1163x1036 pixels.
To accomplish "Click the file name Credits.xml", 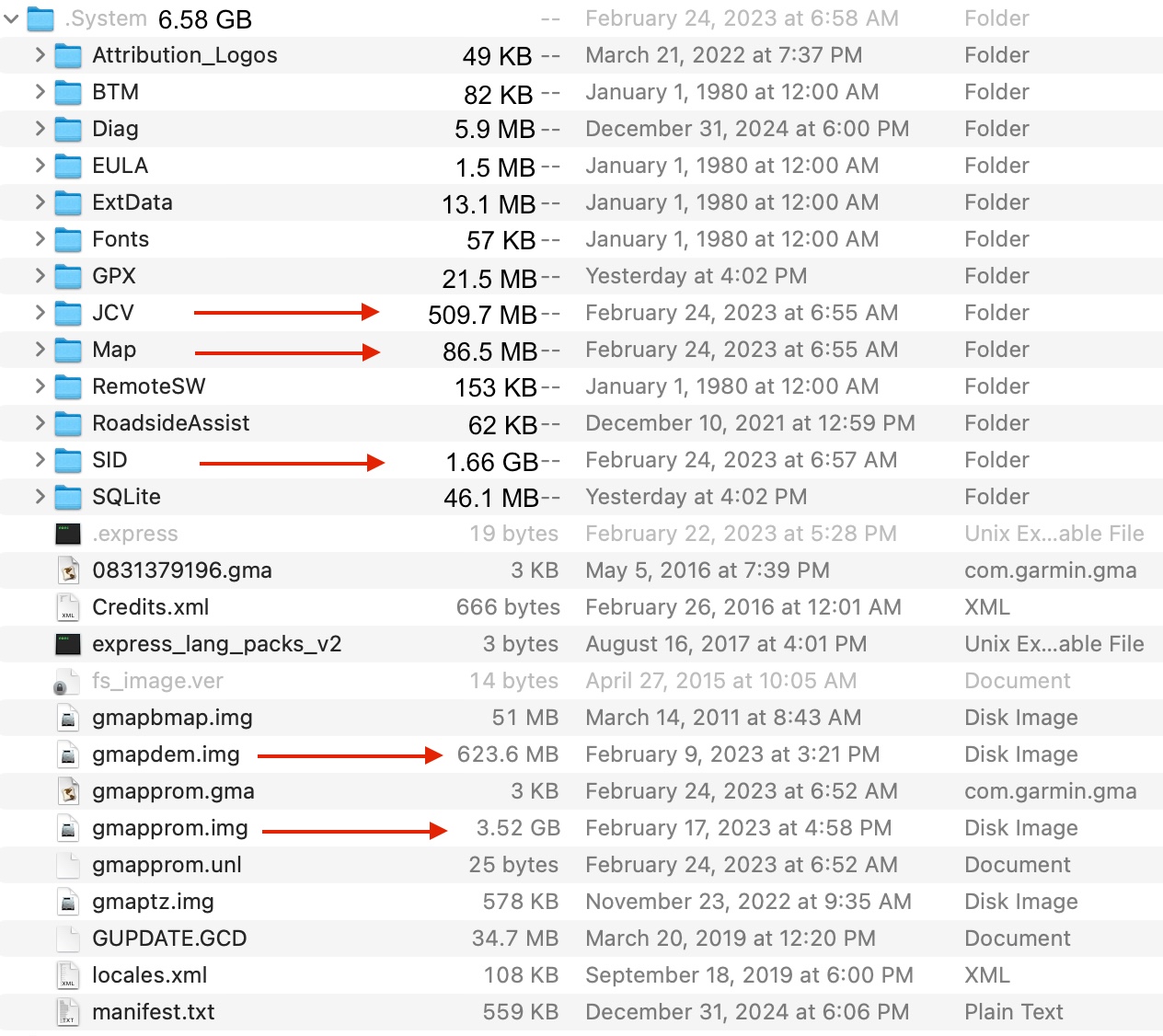I will [151, 607].
